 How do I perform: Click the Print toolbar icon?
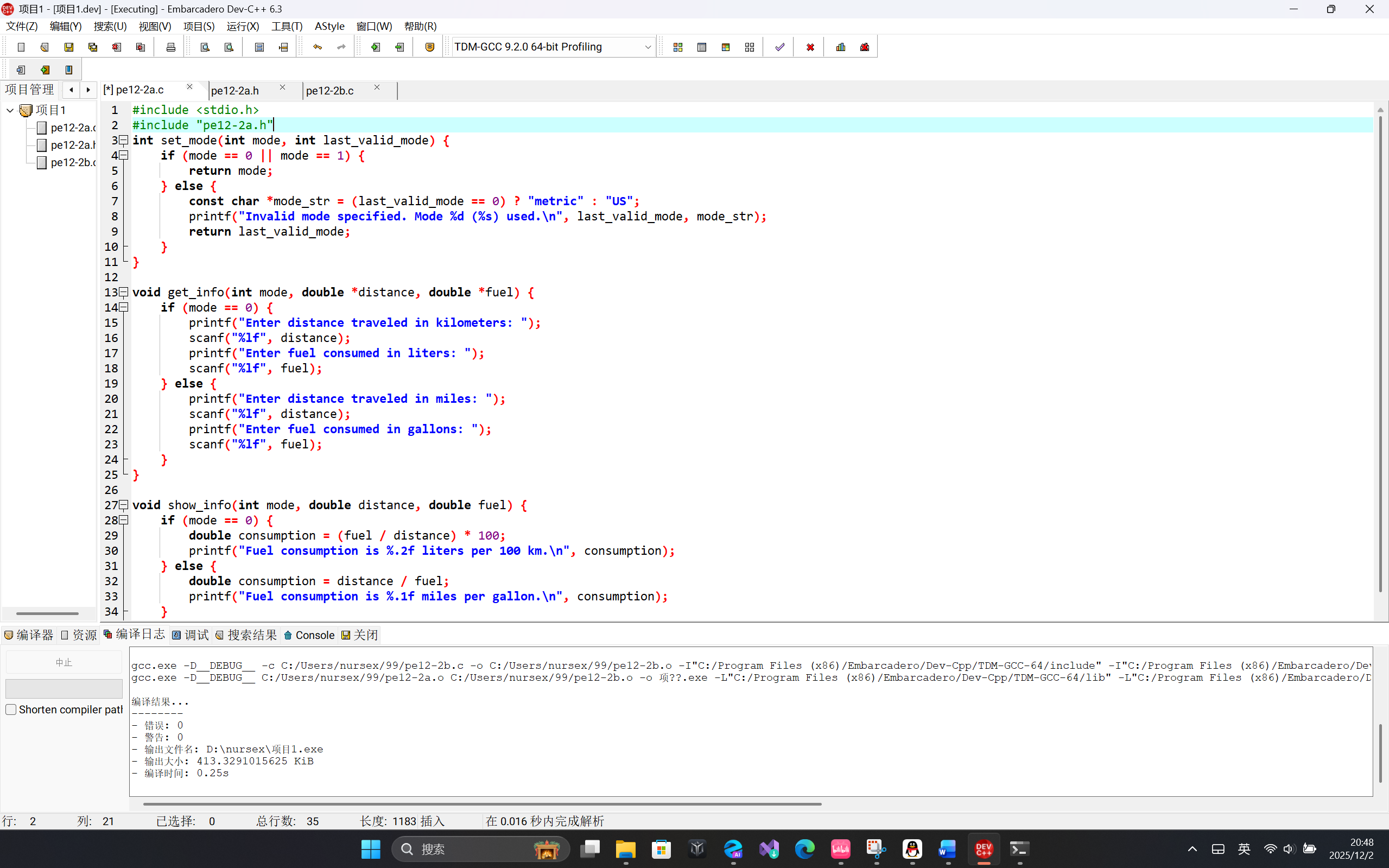(x=170, y=47)
